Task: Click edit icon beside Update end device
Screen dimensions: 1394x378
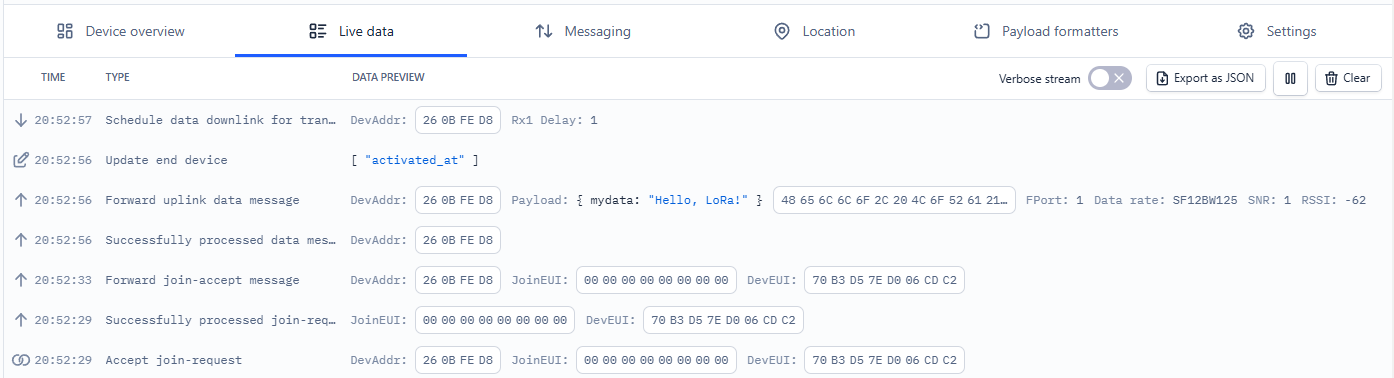Action: pyautogui.click(x=20, y=160)
